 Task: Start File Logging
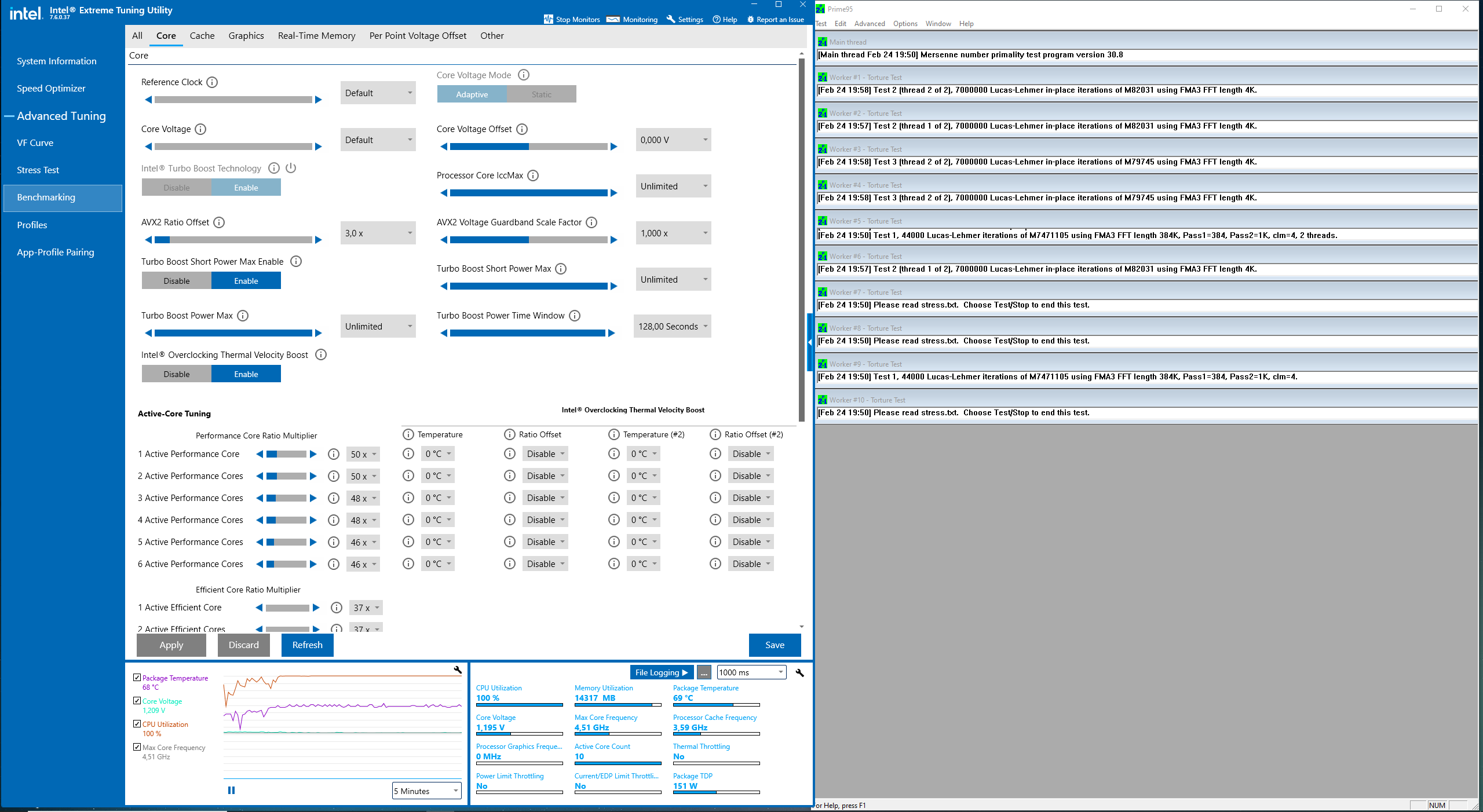(661, 672)
